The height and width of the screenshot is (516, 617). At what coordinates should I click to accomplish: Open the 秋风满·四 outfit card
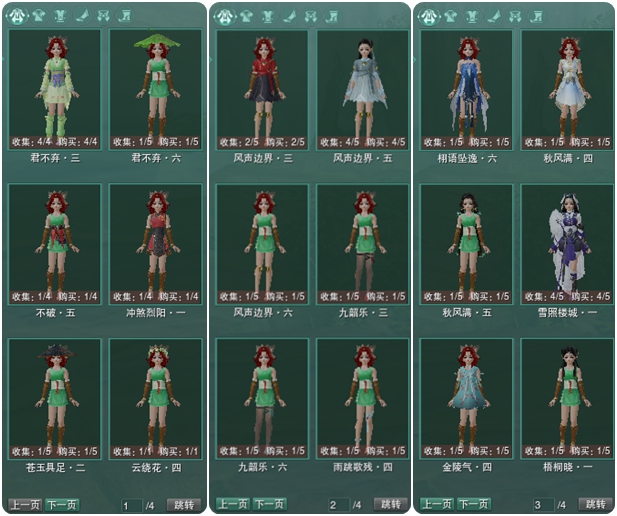click(x=567, y=90)
